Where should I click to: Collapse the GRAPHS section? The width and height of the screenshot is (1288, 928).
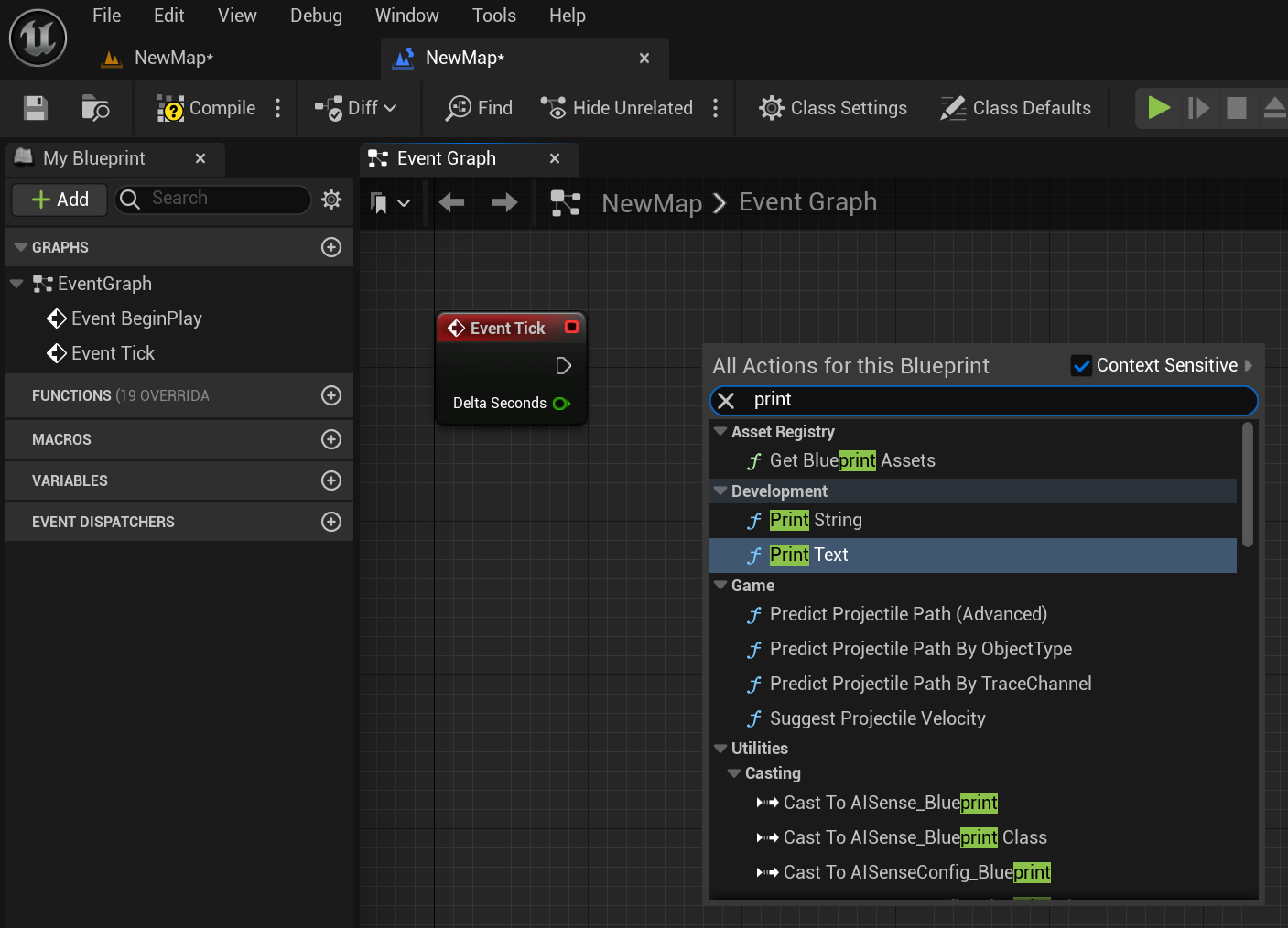20,247
